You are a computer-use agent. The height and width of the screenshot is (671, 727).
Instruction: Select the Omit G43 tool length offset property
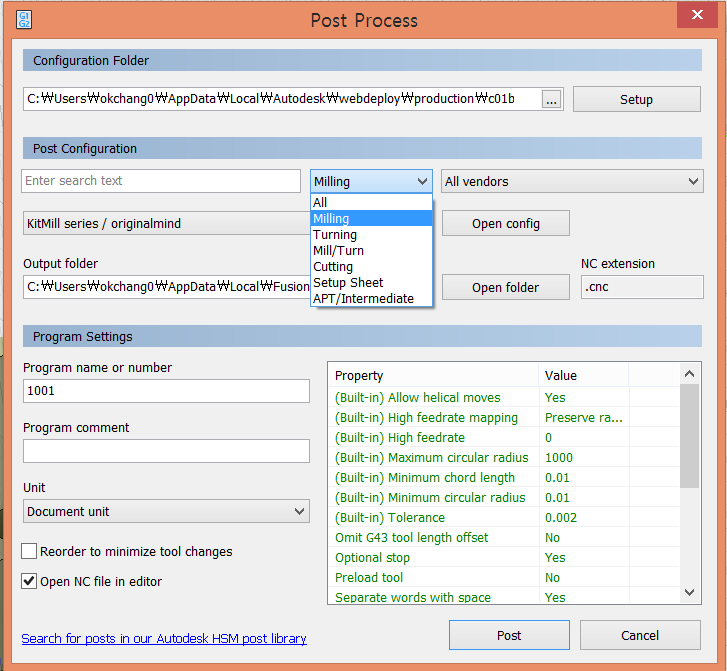click(503, 537)
